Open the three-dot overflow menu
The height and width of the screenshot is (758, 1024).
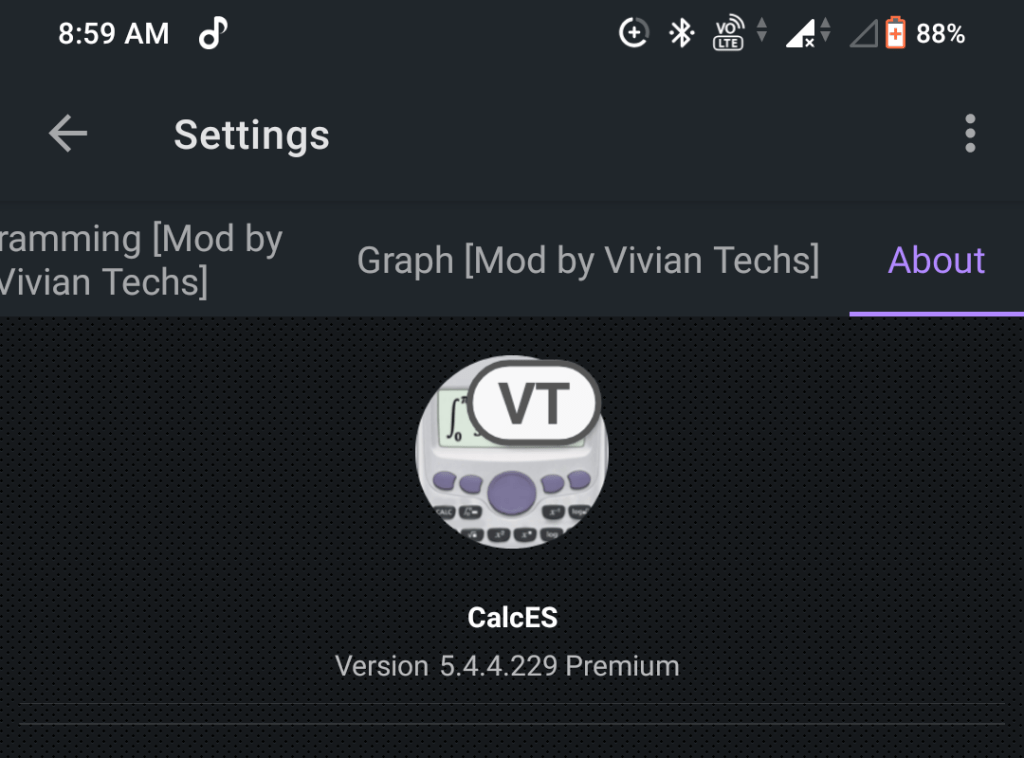(969, 134)
